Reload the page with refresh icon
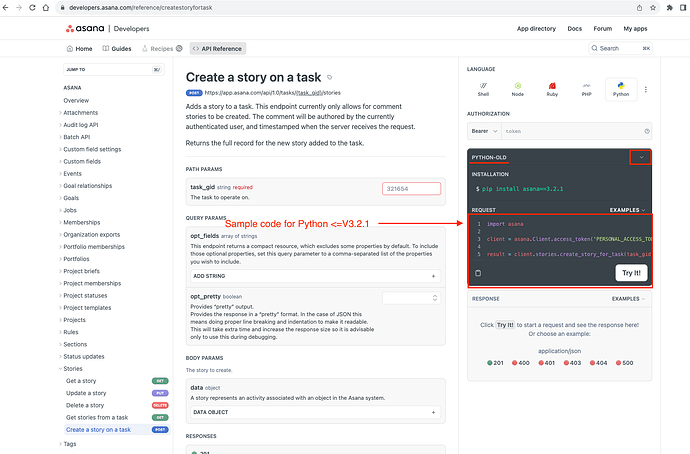This screenshot has height=454, width=690. pyautogui.click(x=32, y=7)
